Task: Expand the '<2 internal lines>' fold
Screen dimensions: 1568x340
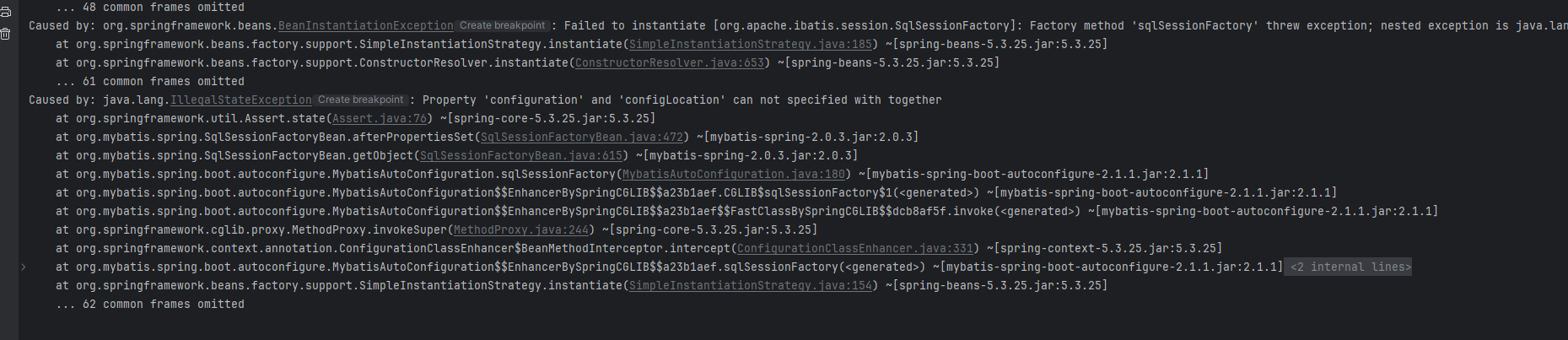Action: pos(1350,267)
